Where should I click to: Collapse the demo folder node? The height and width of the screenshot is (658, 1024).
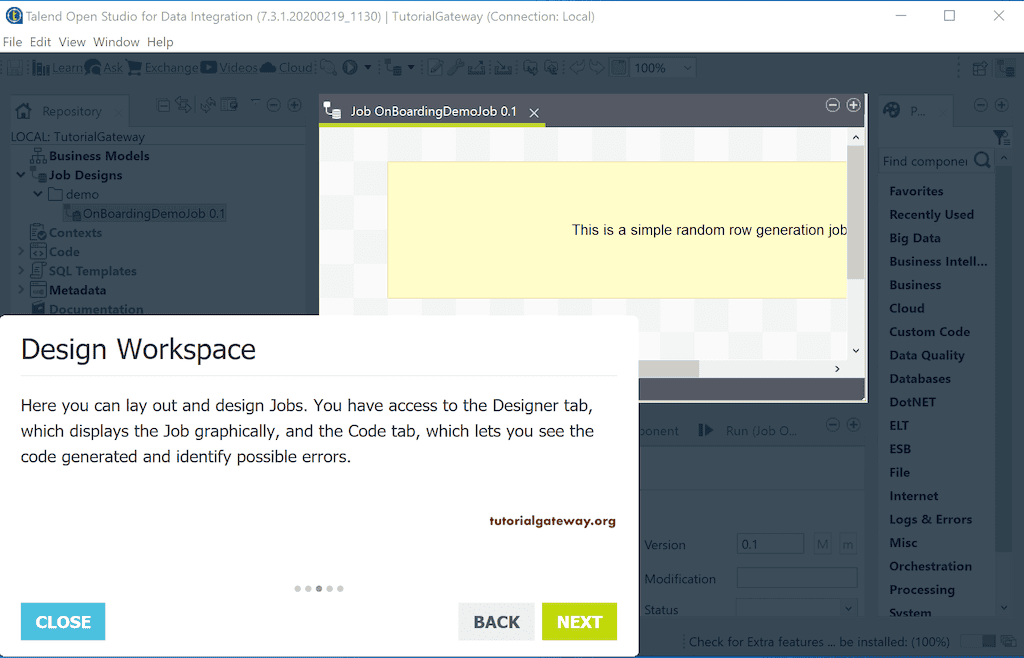(x=38, y=194)
